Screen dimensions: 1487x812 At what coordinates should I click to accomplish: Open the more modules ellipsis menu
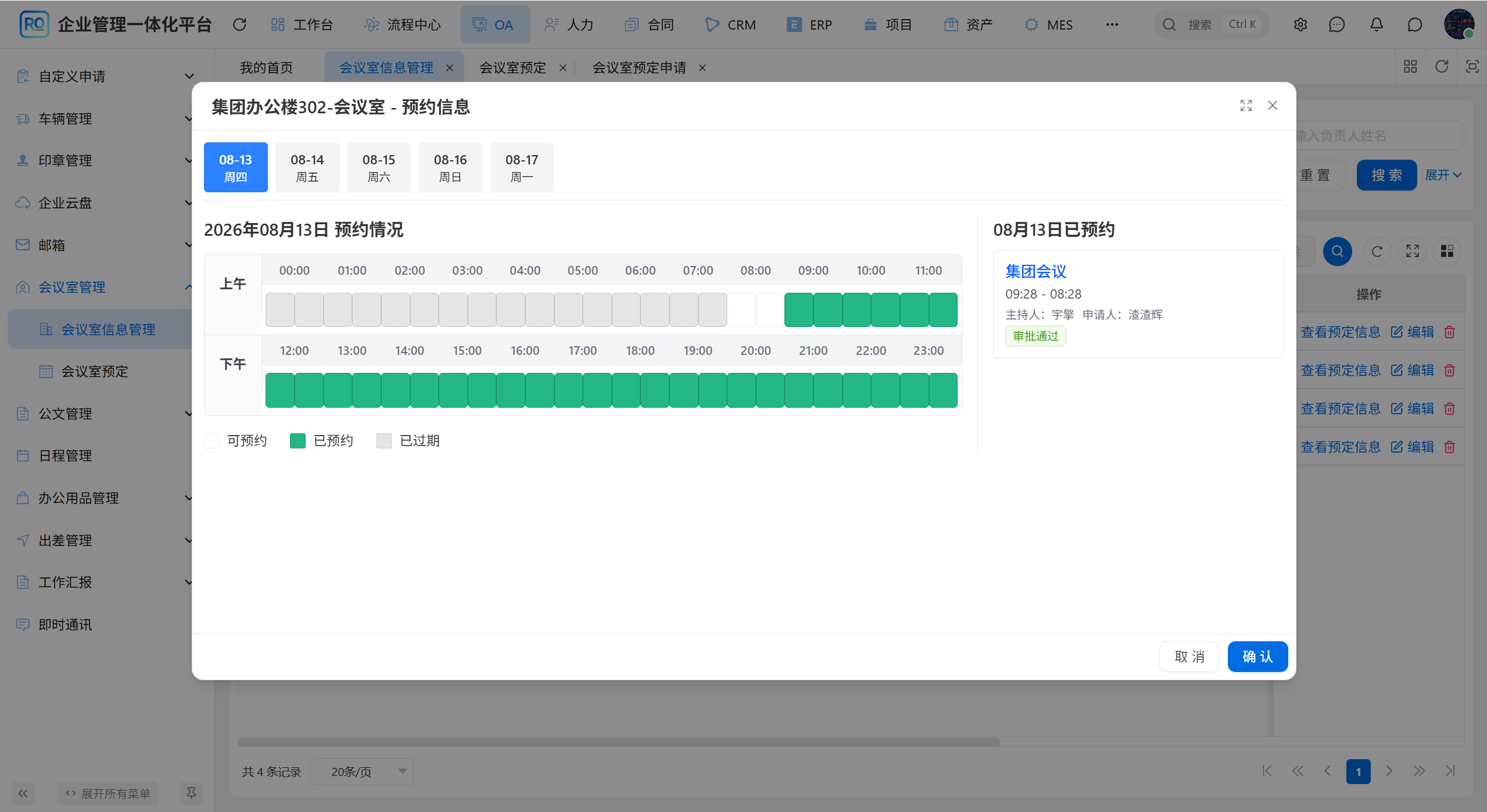pyautogui.click(x=1112, y=24)
